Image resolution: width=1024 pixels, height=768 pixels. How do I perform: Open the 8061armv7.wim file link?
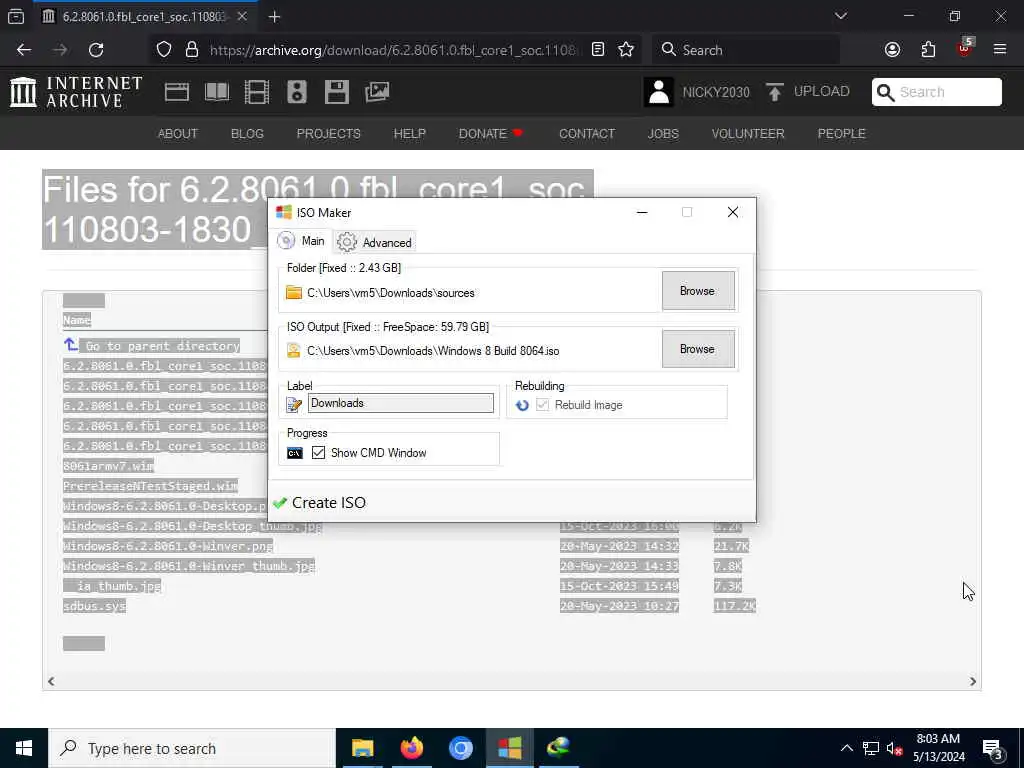[x=108, y=466]
